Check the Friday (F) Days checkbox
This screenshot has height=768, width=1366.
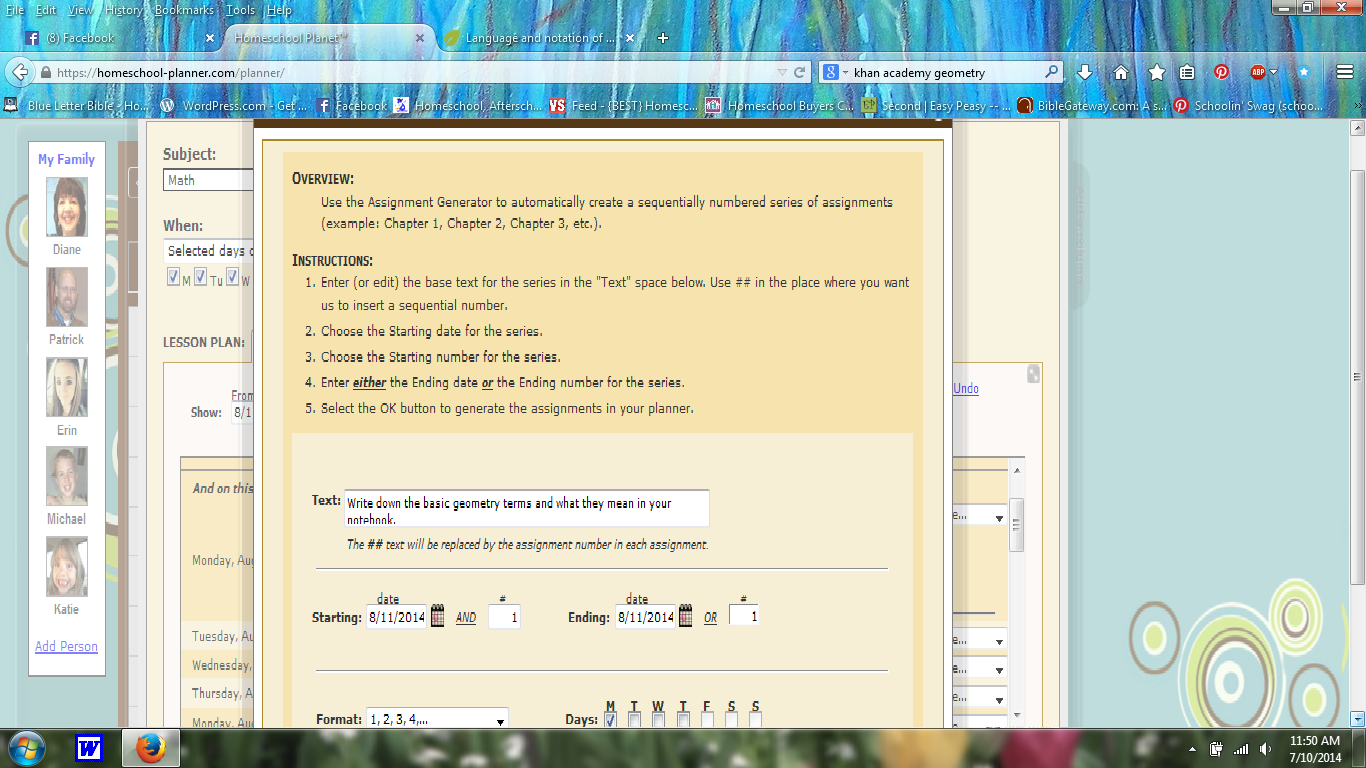[708, 720]
